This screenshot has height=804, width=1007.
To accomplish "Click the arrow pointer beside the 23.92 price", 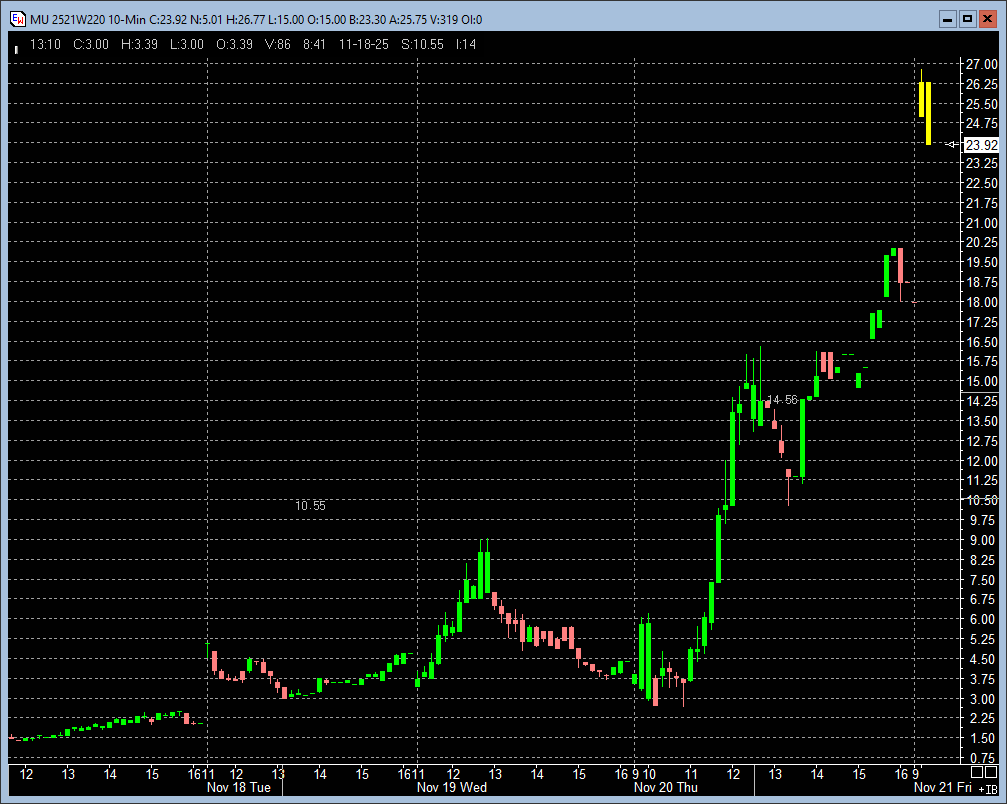I will pyautogui.click(x=951, y=145).
